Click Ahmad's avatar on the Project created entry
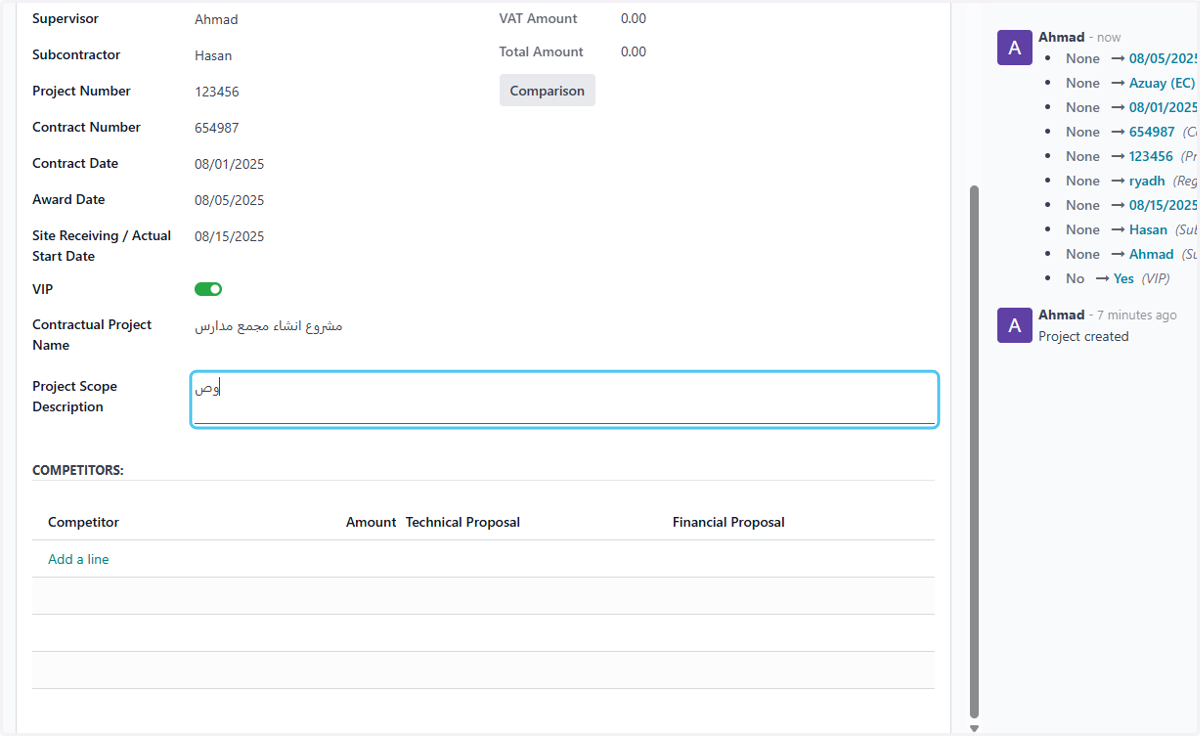The height and width of the screenshot is (736, 1200). (x=1014, y=325)
